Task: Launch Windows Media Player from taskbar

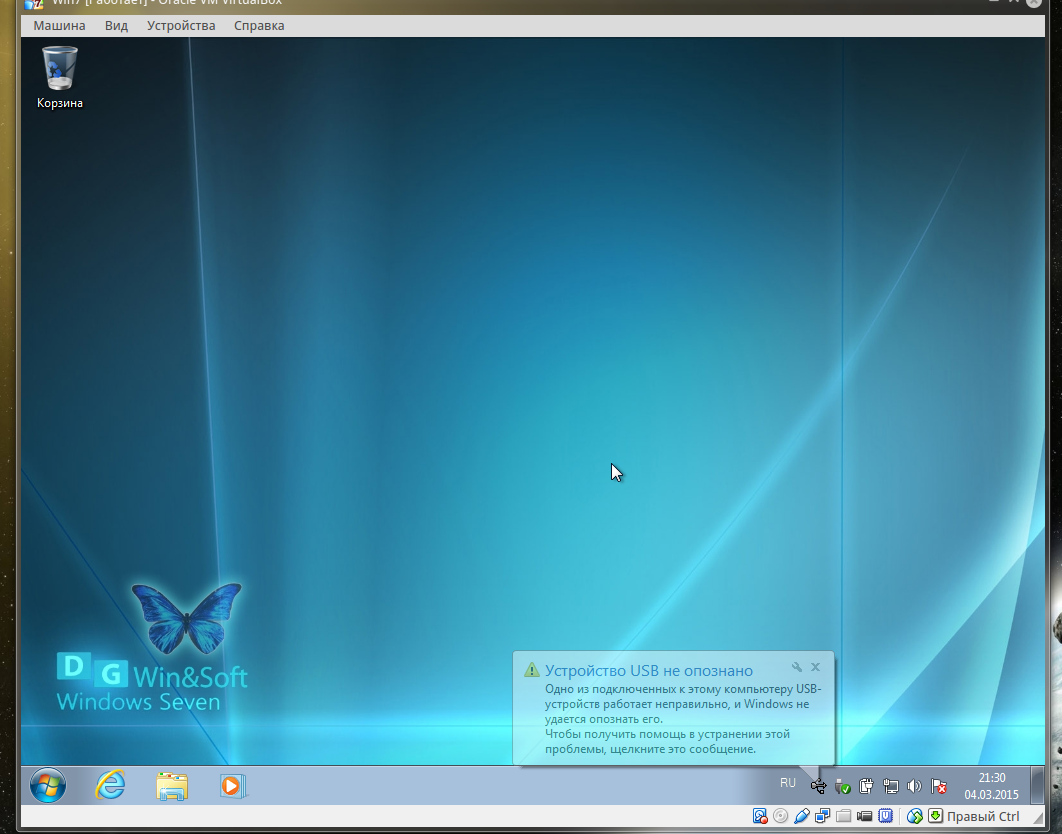Action: pos(232,786)
